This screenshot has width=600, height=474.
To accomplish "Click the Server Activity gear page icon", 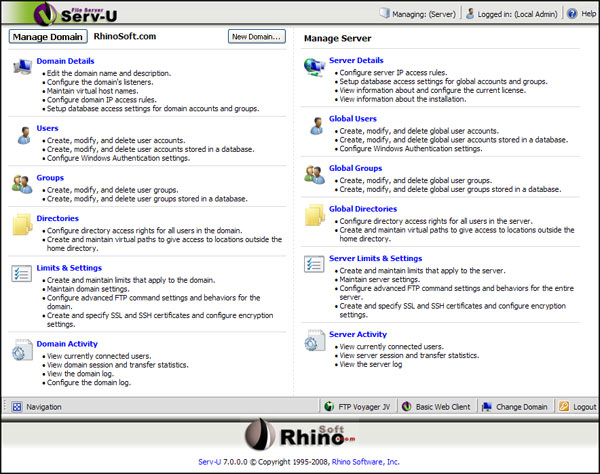I will 315,340.
